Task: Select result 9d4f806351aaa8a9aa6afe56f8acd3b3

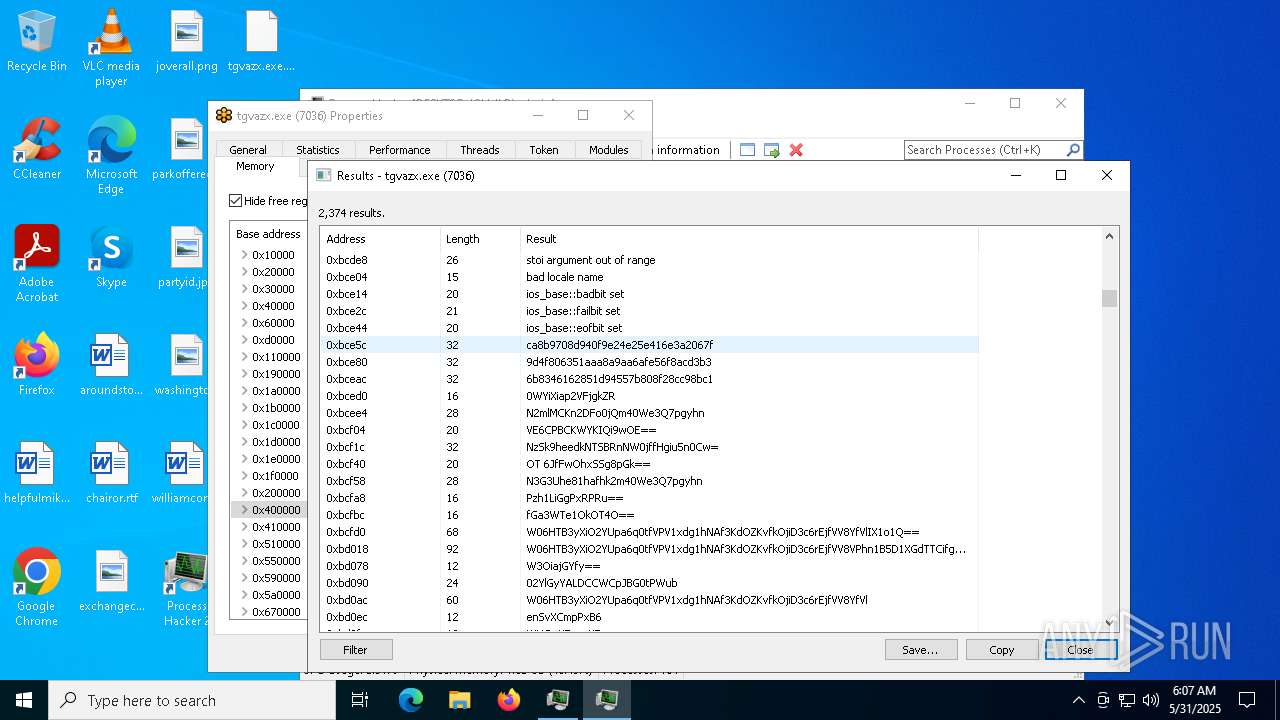Action: [x=649, y=362]
